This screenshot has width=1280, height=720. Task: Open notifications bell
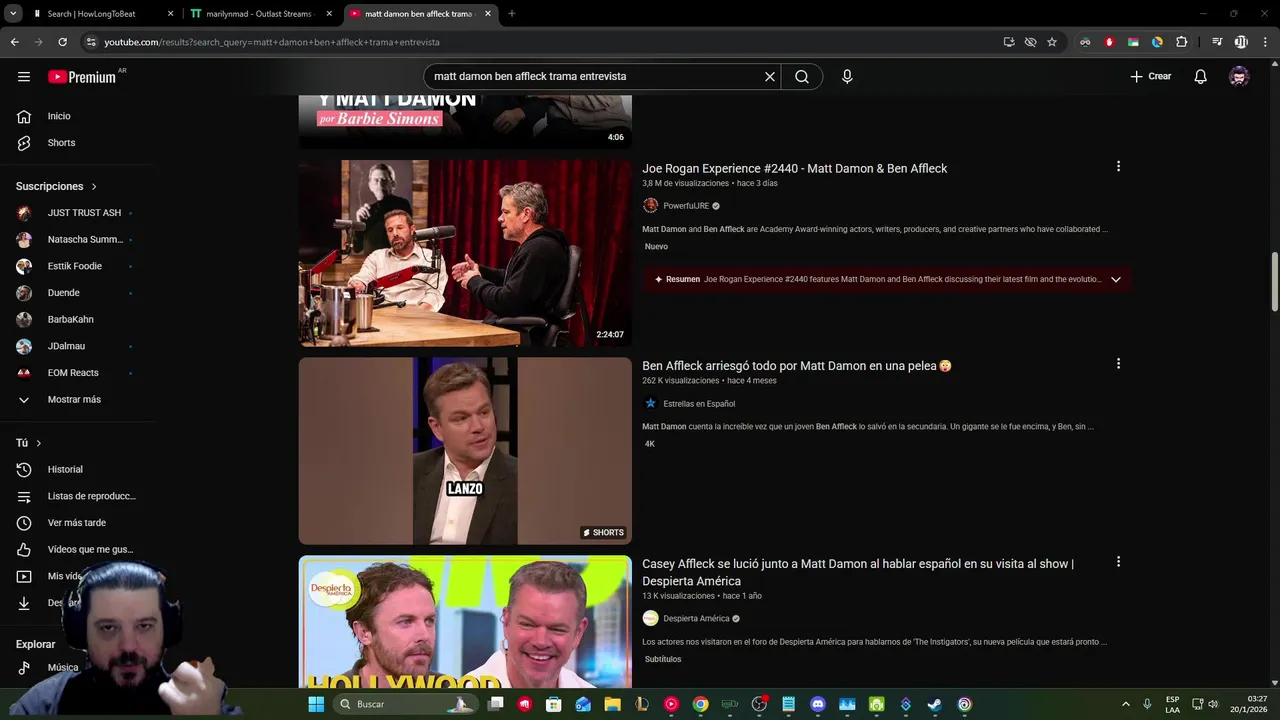point(1201,76)
